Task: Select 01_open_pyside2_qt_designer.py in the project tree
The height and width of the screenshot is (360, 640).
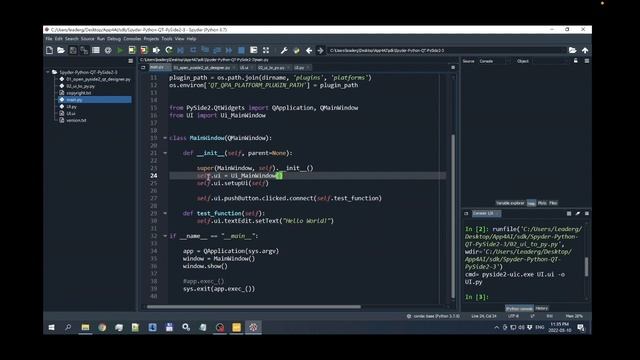Action: click(x=98, y=79)
